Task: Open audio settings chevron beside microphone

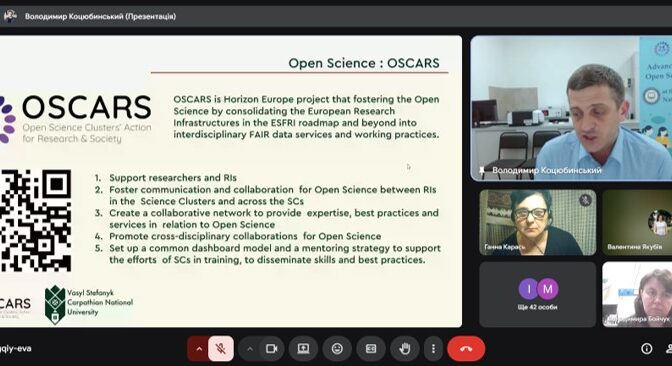Action: point(198,349)
